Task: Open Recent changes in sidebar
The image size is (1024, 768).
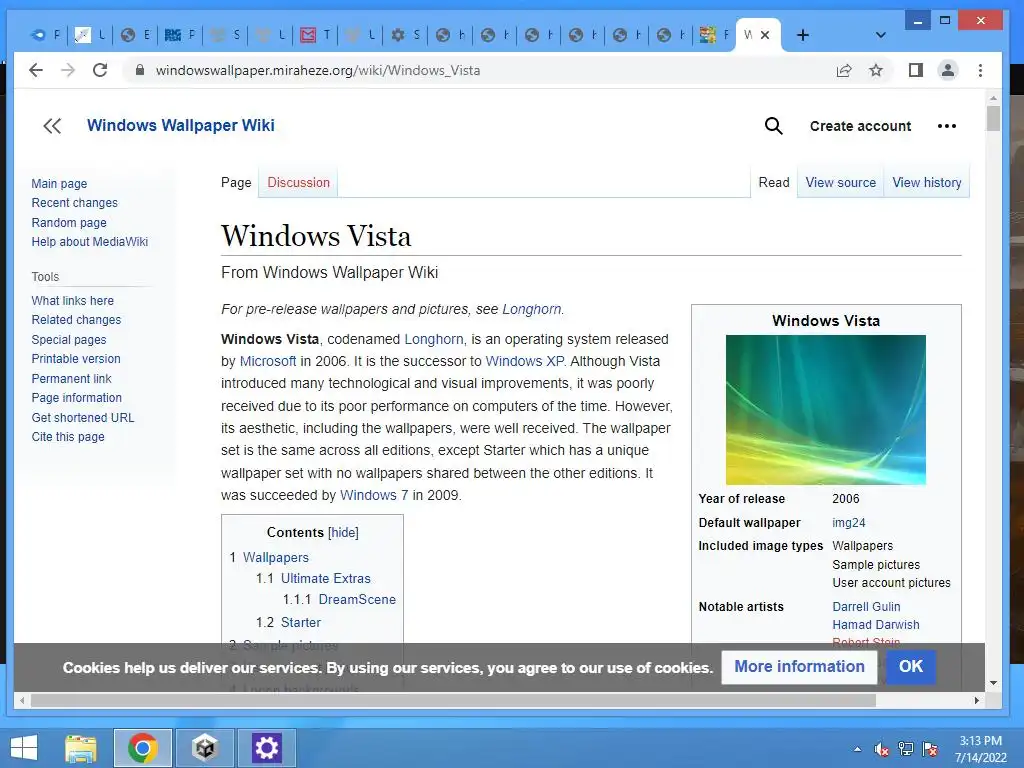Action: (74, 202)
